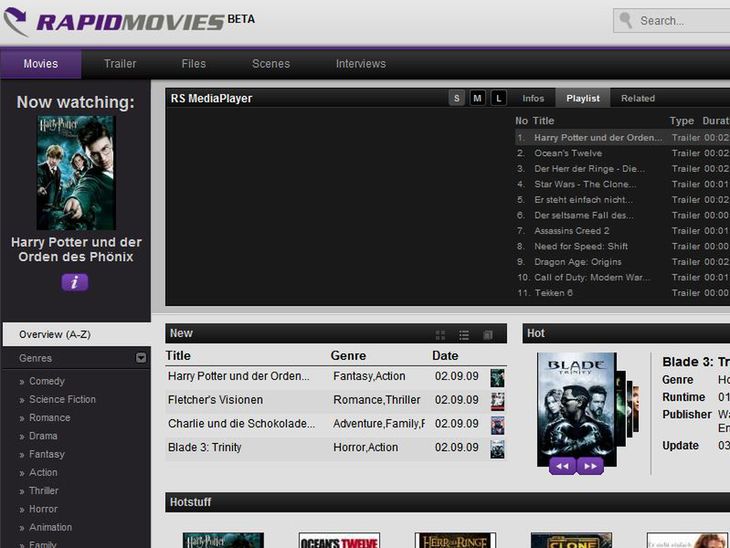Switch New panel to cover view icon
Image resolution: width=730 pixels, height=548 pixels.
click(x=487, y=335)
